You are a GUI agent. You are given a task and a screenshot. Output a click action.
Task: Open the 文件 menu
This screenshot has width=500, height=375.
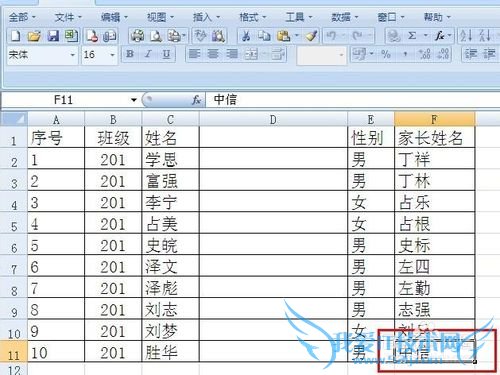(x=68, y=17)
